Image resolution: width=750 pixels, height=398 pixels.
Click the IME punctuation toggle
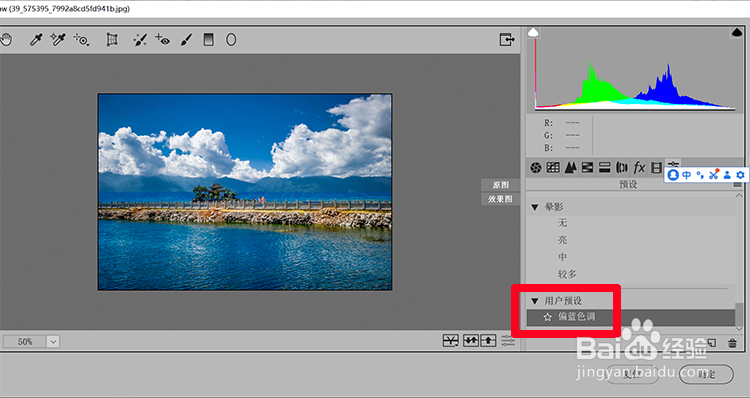pos(700,175)
